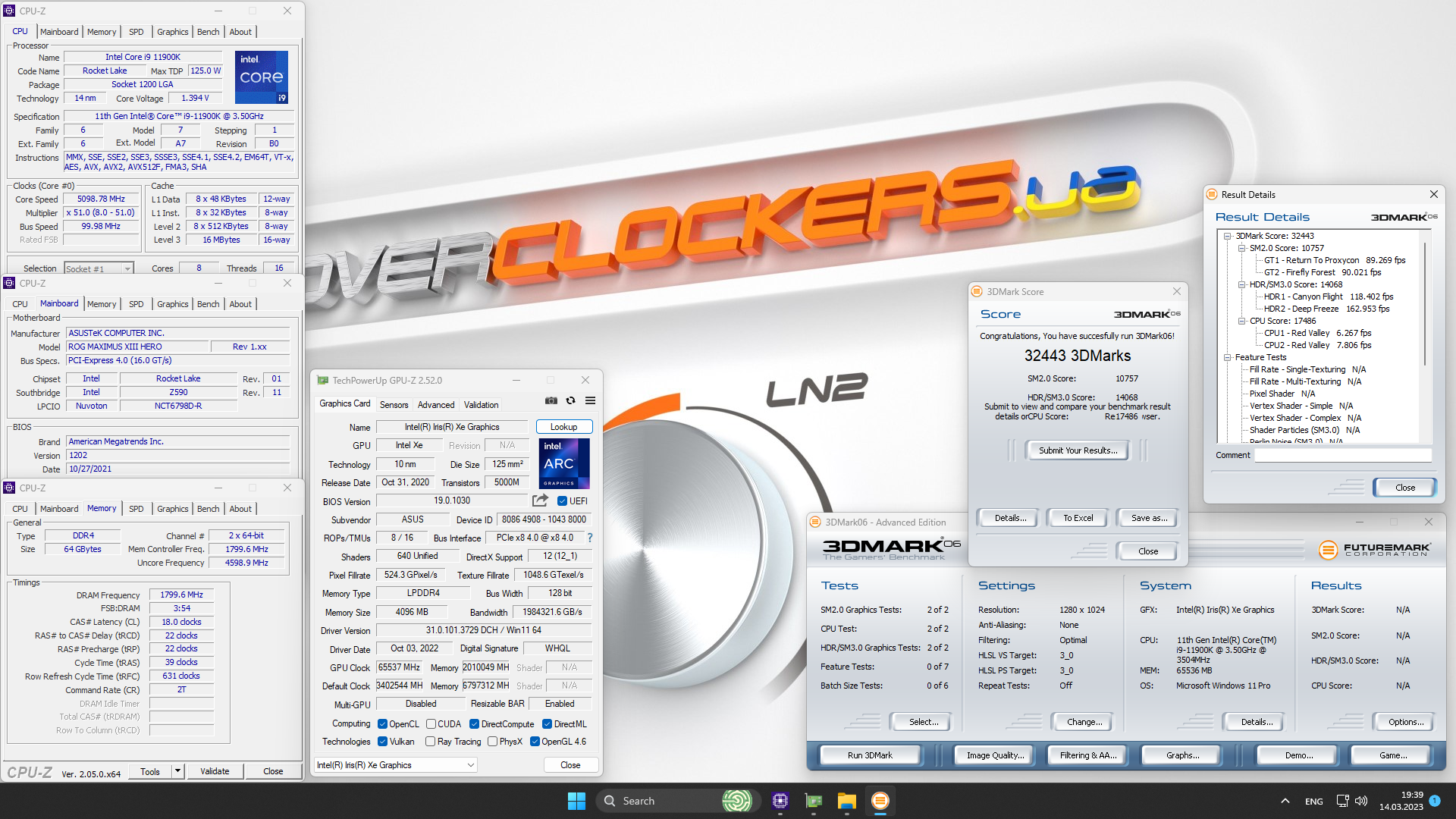The image size is (1456, 819).
Task: Select the GT1 - Return To Proxycon row
Action: click(x=1334, y=260)
